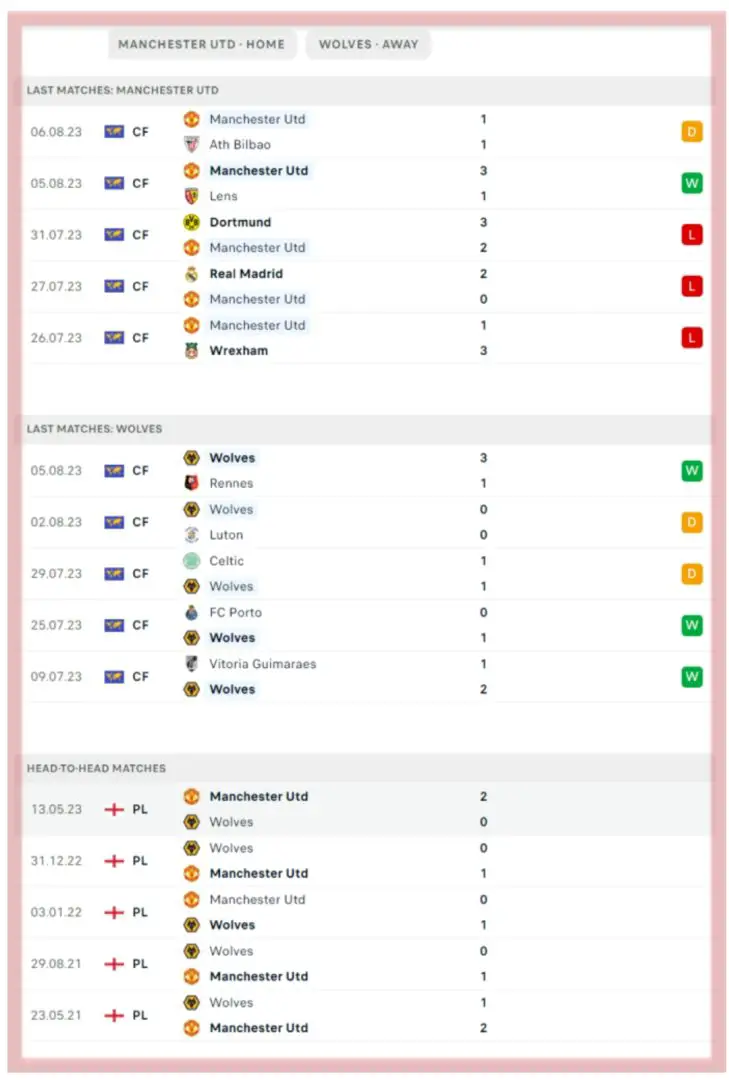This screenshot has width=729, height=1080.
Task: Open the Dortmund team link
Action: pyautogui.click(x=240, y=222)
